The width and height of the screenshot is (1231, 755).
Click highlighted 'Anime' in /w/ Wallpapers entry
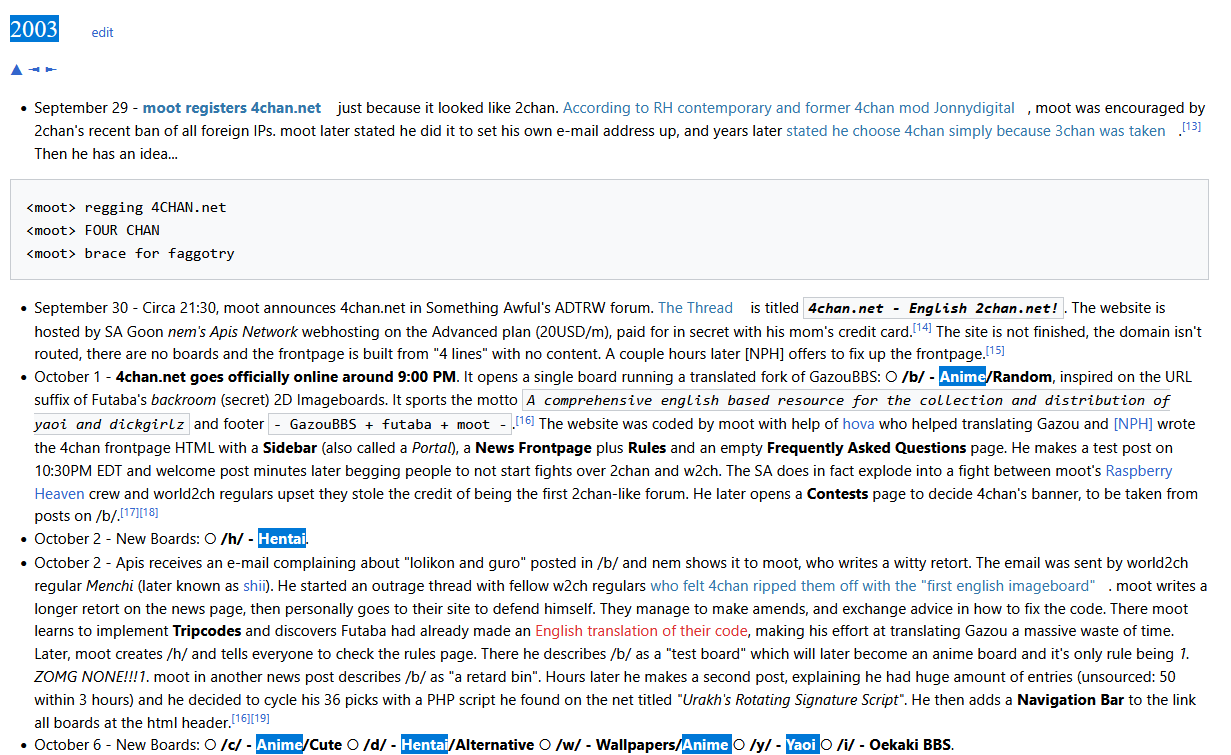(x=706, y=745)
